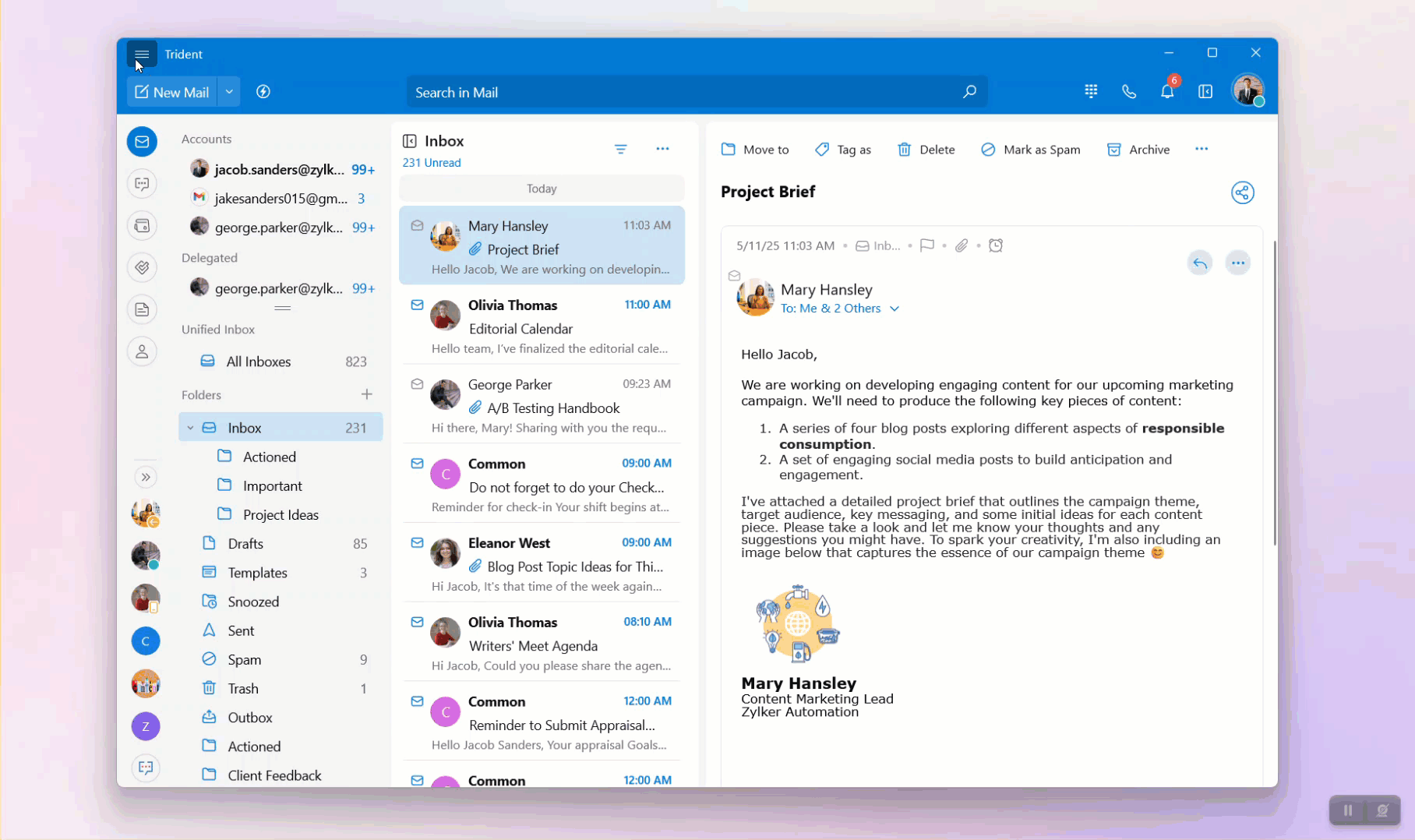Open the Inb... folder label in header

point(877,245)
